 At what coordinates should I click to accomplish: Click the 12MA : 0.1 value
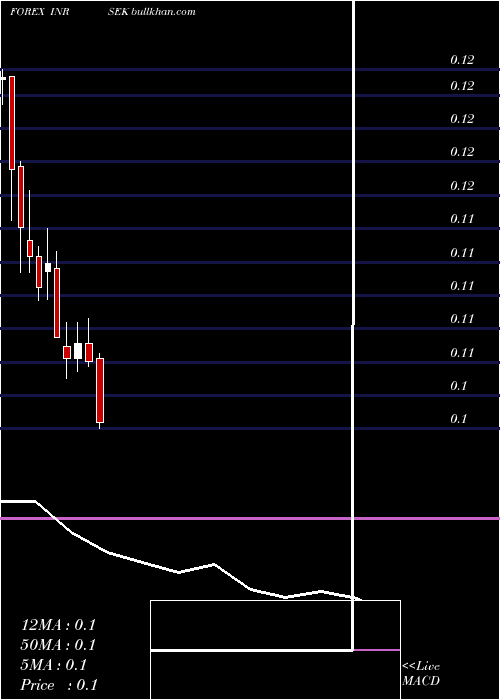coord(58,625)
